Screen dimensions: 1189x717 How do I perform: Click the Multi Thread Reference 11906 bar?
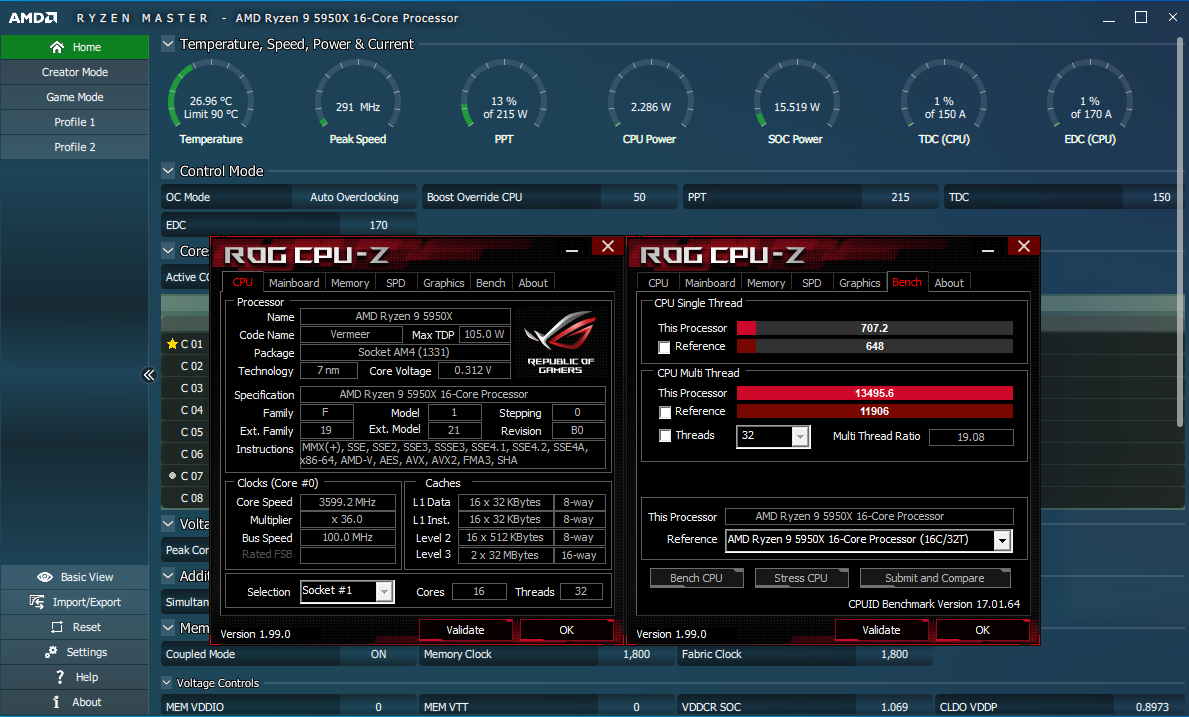pos(874,412)
